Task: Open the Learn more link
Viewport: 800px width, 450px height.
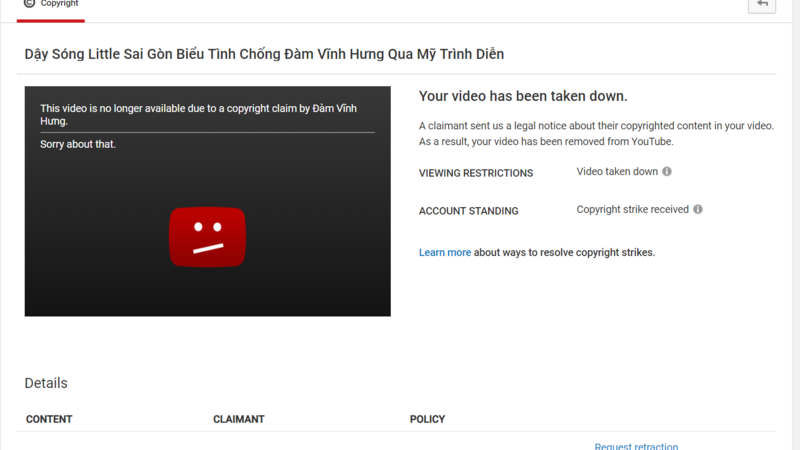Action: point(444,253)
